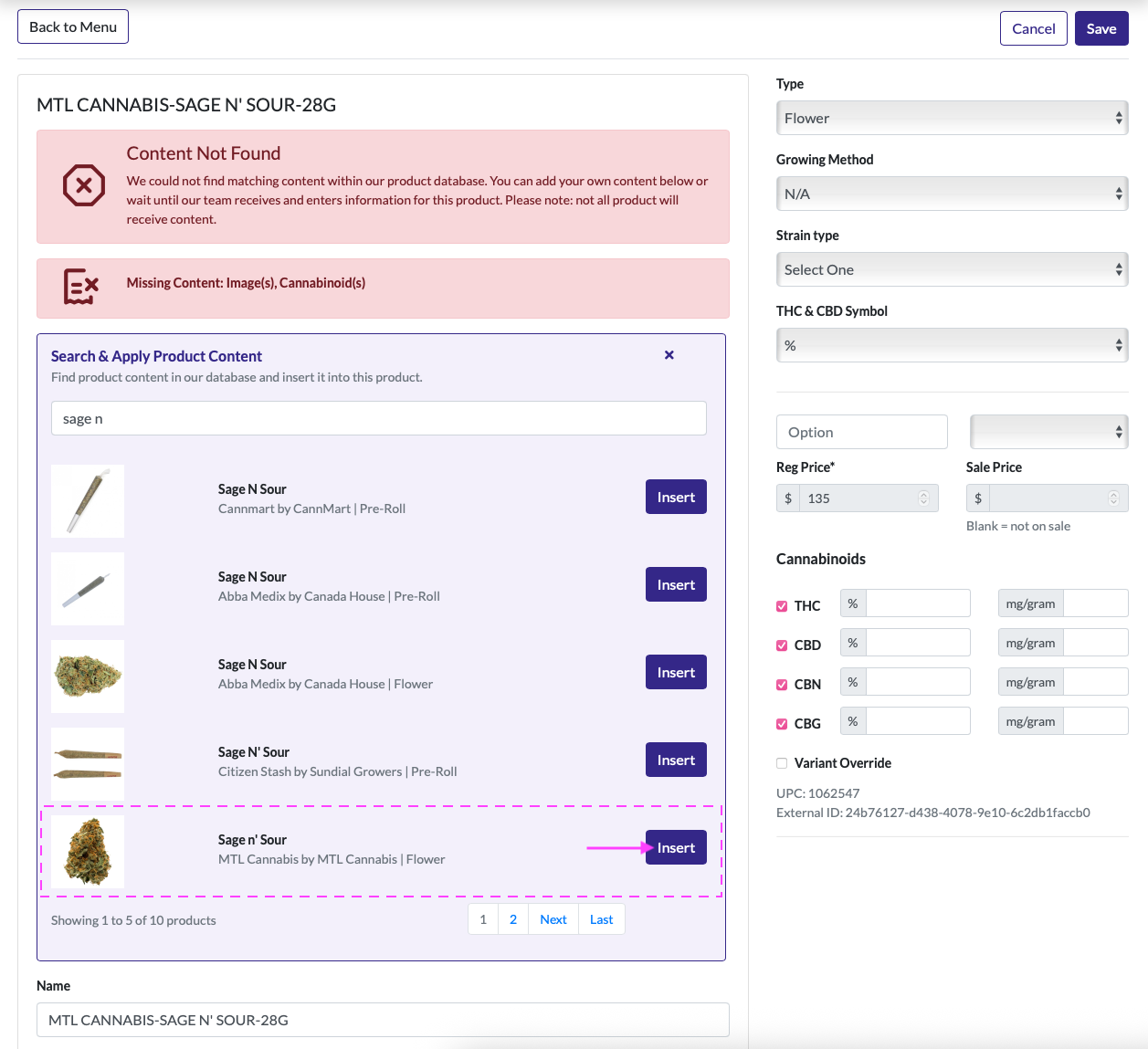Click the CBN percent input field
Image resolution: width=1148 pixels, height=1049 pixels.
918,682
